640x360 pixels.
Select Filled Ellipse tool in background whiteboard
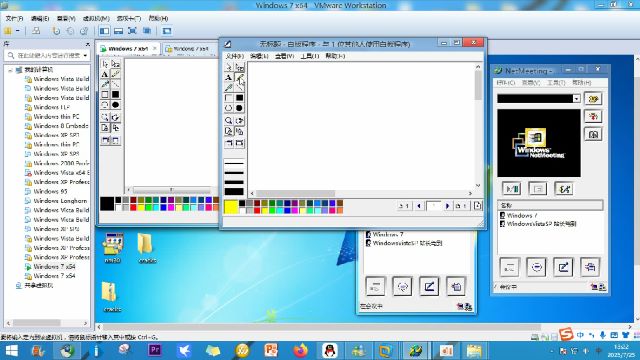116,105
